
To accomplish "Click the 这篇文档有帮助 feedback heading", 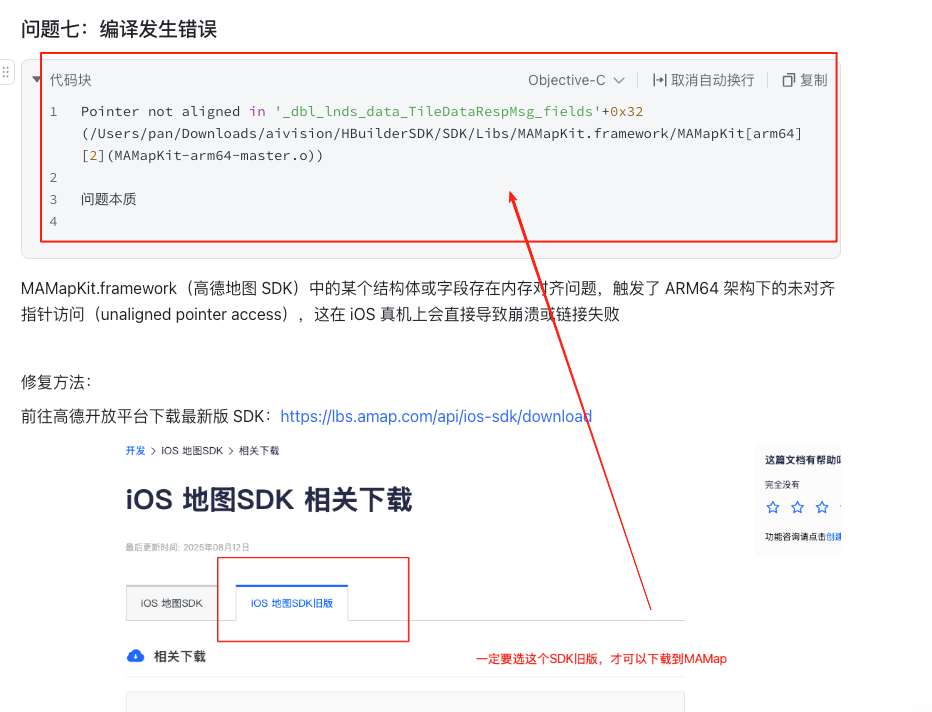I will [802, 460].
